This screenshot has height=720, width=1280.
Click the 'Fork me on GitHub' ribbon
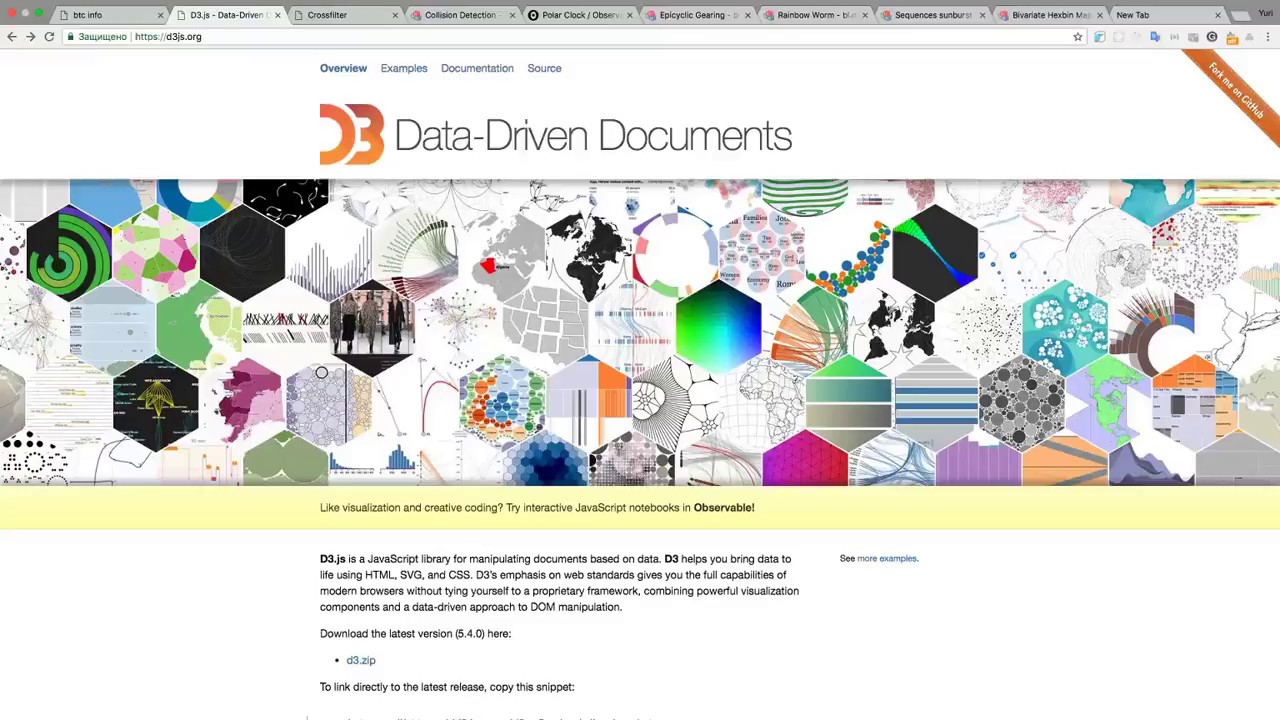click(1235, 90)
